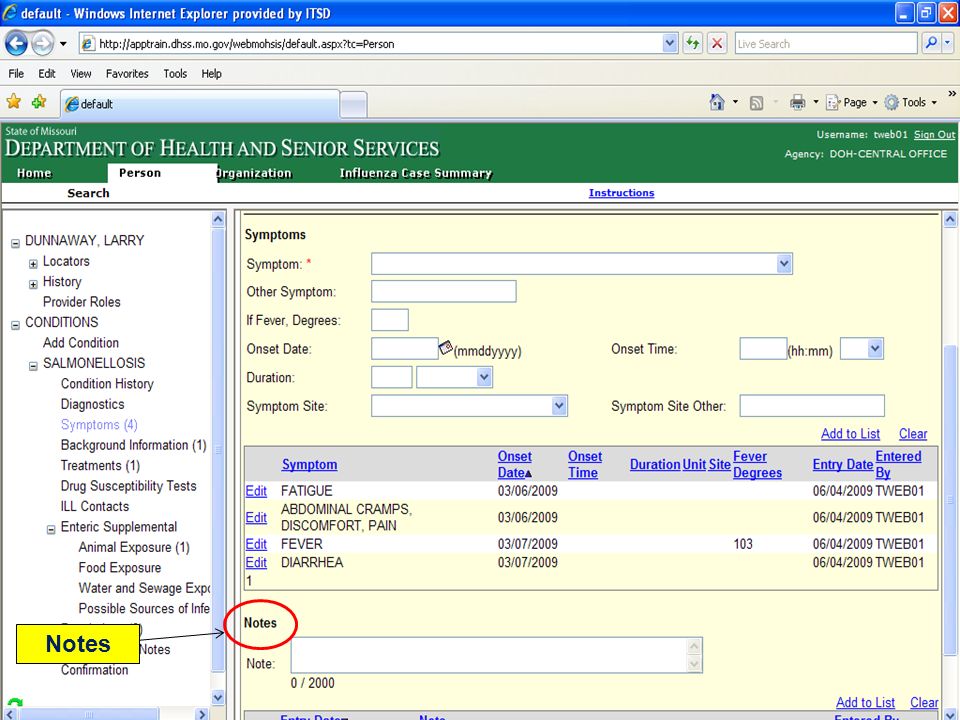Open the Tools gear toolbar menu
960x720 pixels.
coord(910,102)
